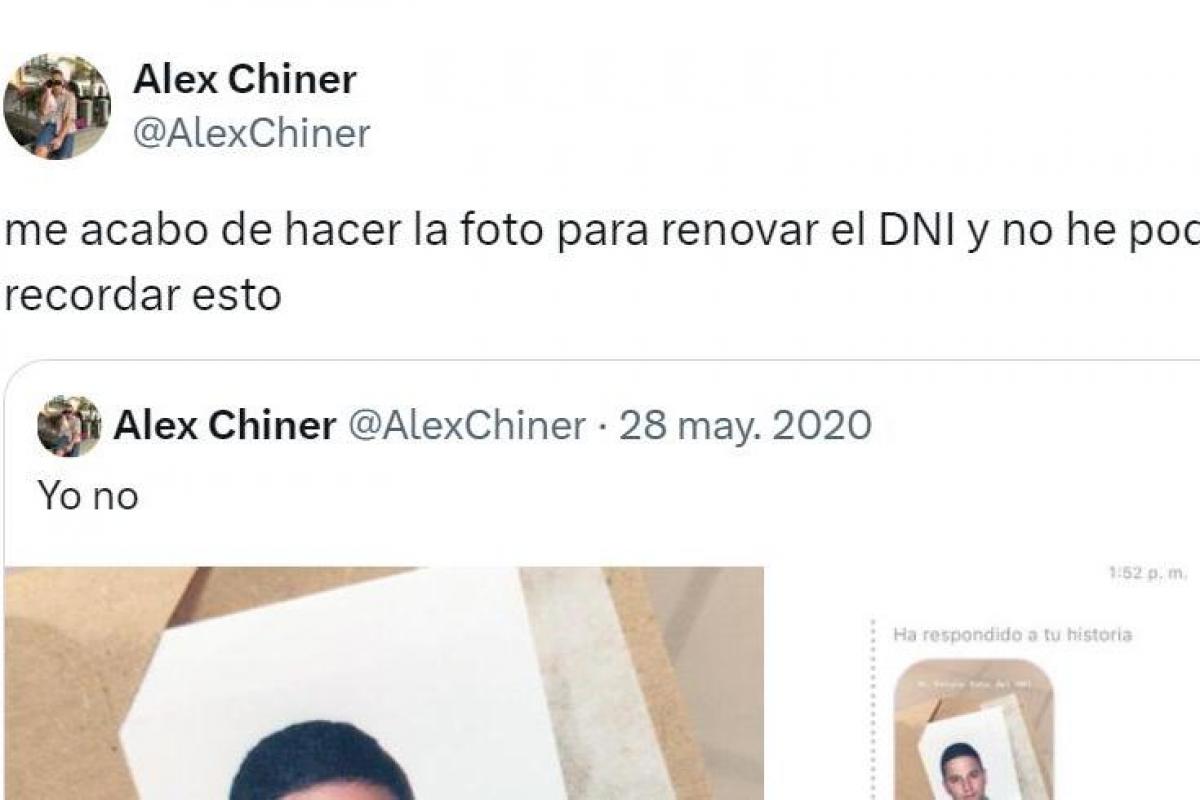This screenshot has height=800, width=1200.
Task: Click Alex Chiner name in quoted tweet
Action: [224, 426]
